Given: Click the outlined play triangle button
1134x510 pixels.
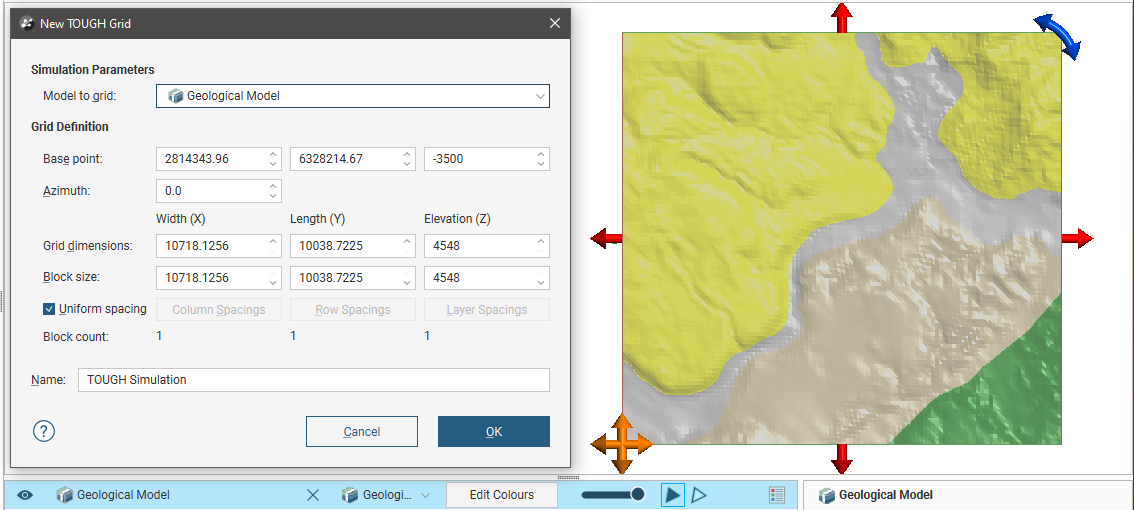Looking at the screenshot, I should coord(700,495).
